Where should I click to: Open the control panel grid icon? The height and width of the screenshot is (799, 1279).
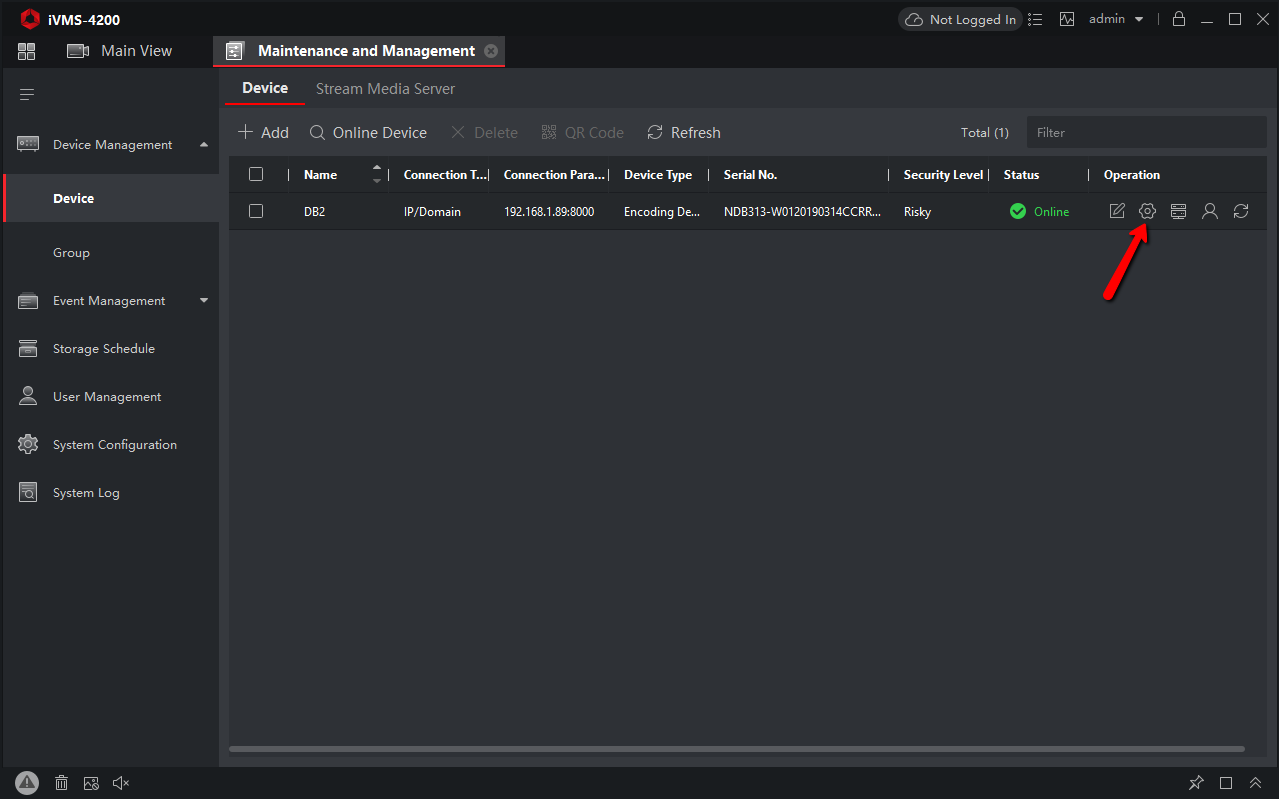point(27,51)
